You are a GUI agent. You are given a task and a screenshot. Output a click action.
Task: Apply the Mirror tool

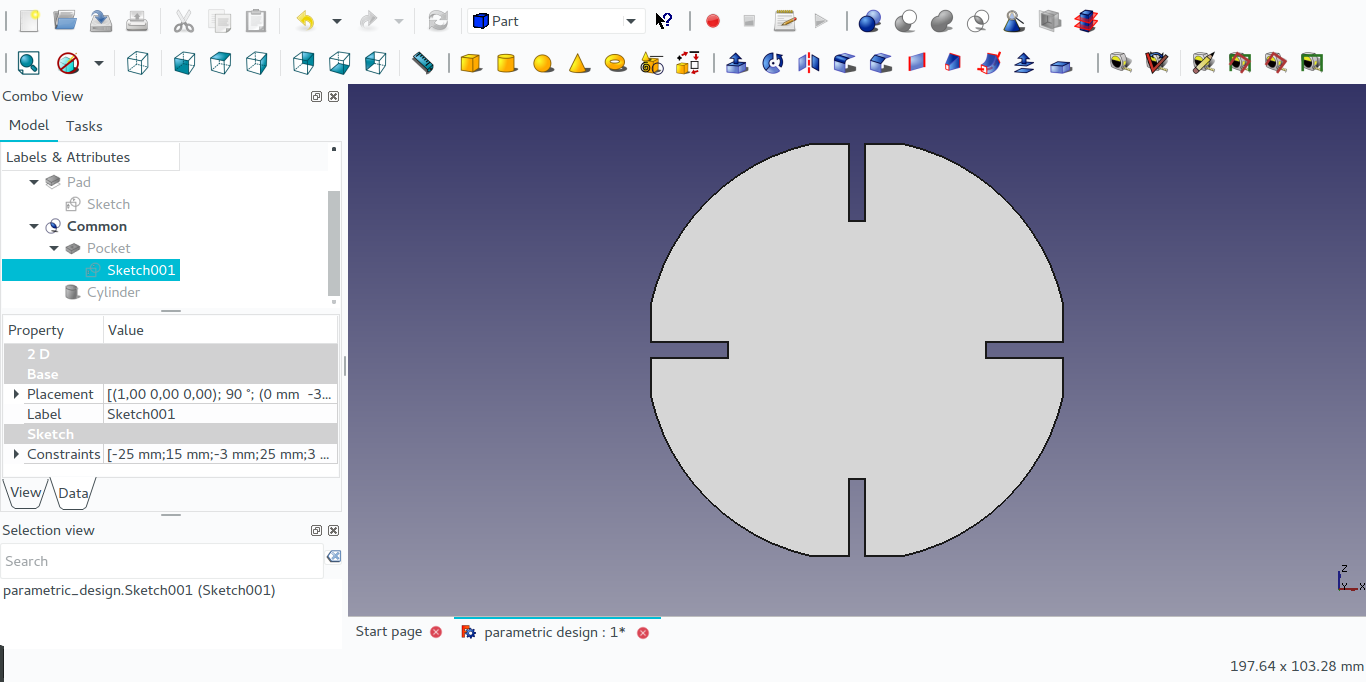click(809, 62)
